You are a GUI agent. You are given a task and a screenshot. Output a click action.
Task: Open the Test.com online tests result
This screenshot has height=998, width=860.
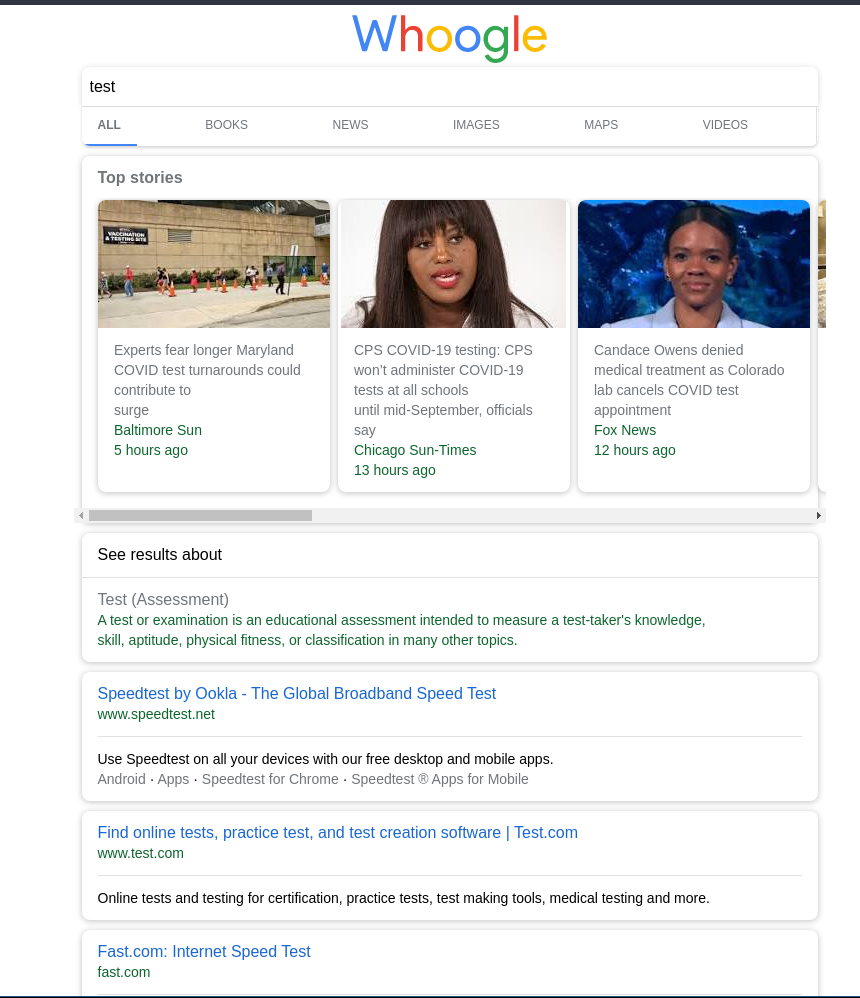coord(337,833)
